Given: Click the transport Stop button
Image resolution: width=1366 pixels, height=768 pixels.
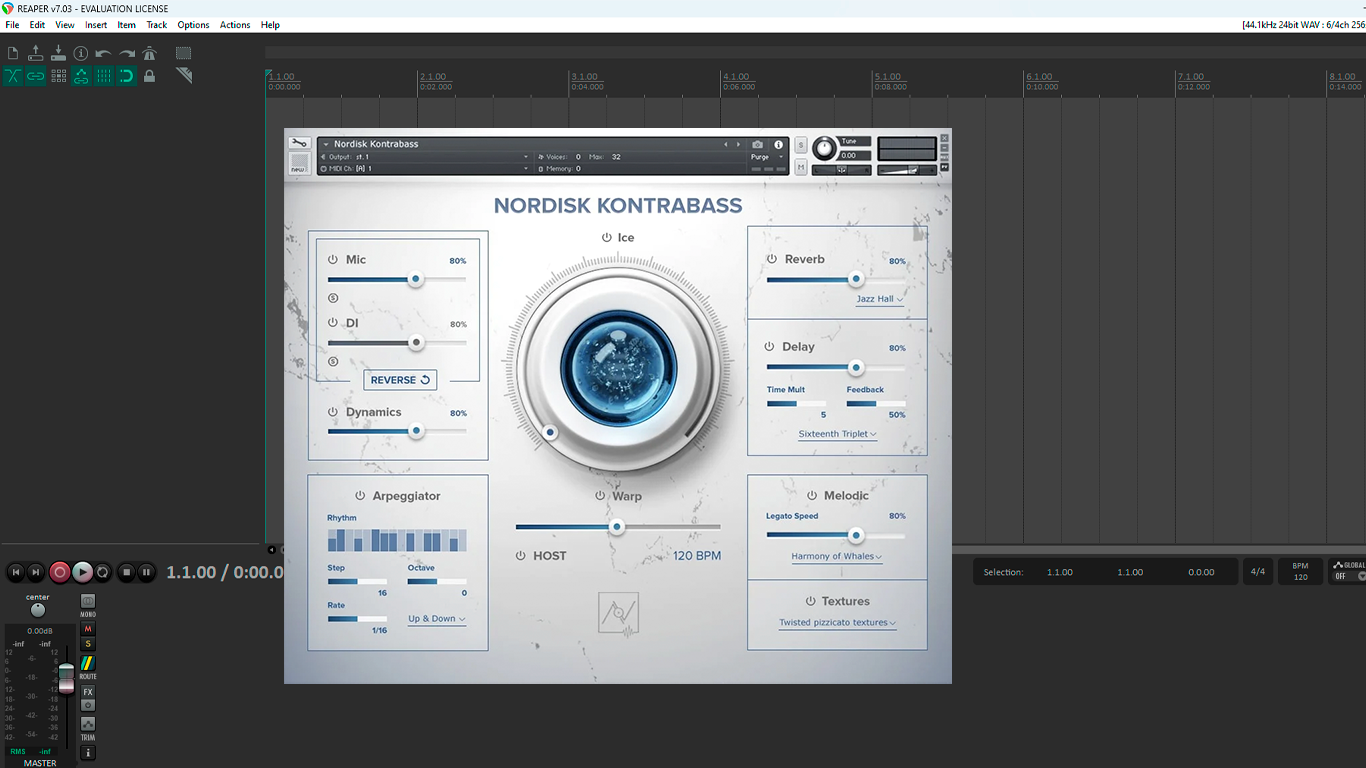Looking at the screenshot, I should (126, 572).
